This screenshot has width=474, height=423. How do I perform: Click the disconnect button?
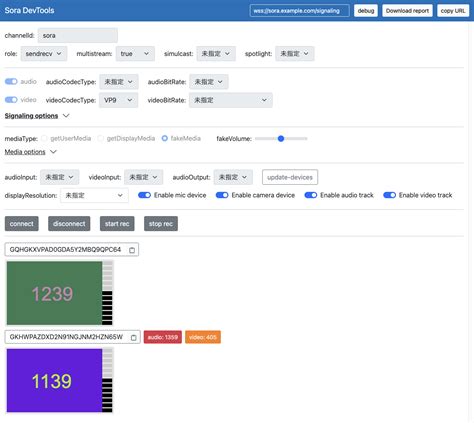point(69,224)
